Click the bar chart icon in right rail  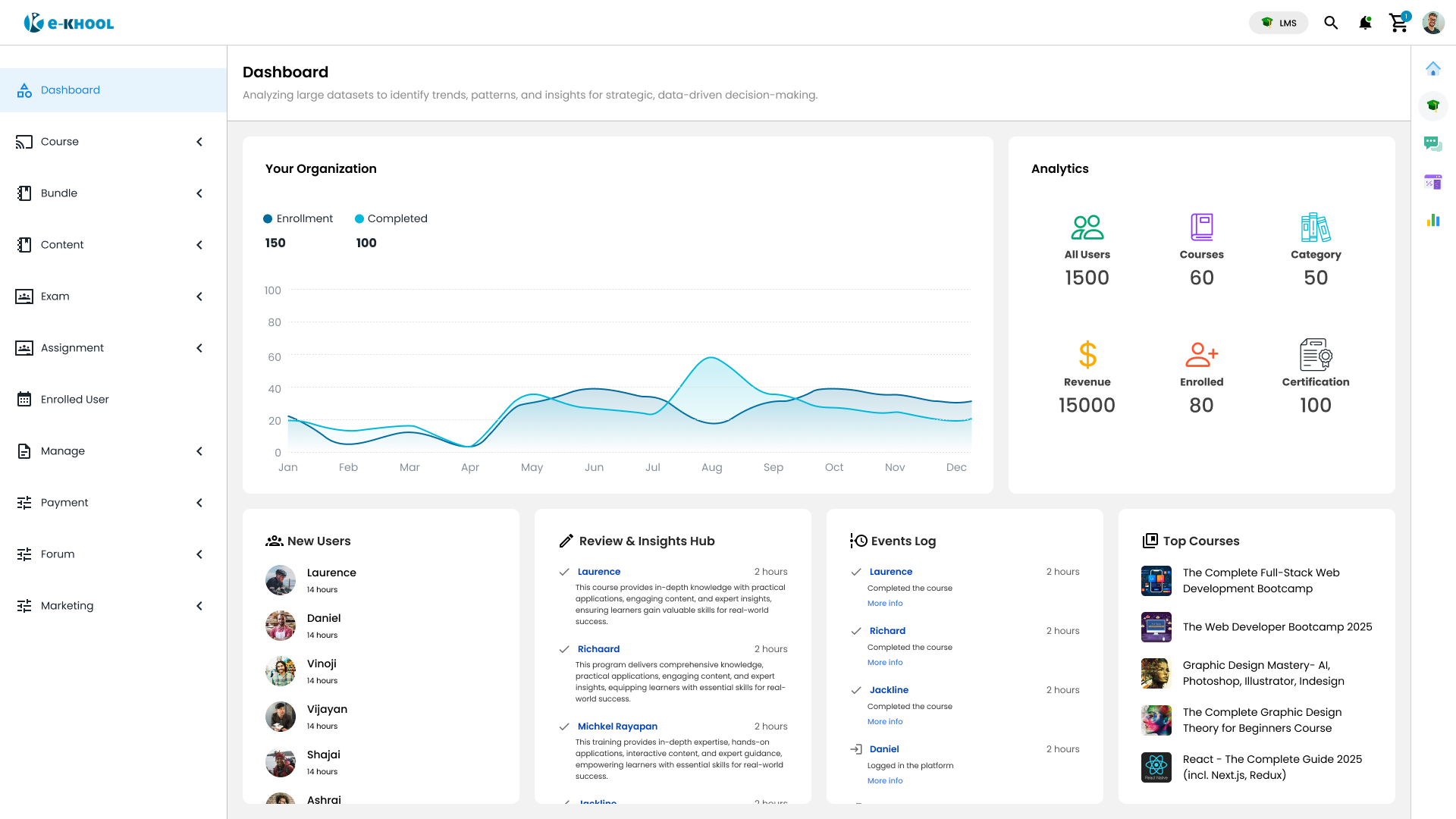tap(1432, 221)
